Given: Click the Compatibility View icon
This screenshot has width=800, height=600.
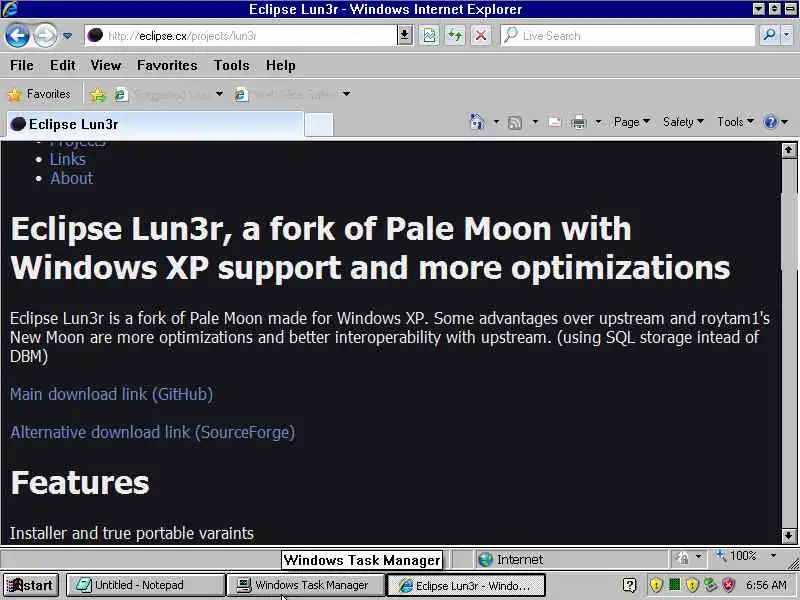Looking at the screenshot, I should point(430,36).
